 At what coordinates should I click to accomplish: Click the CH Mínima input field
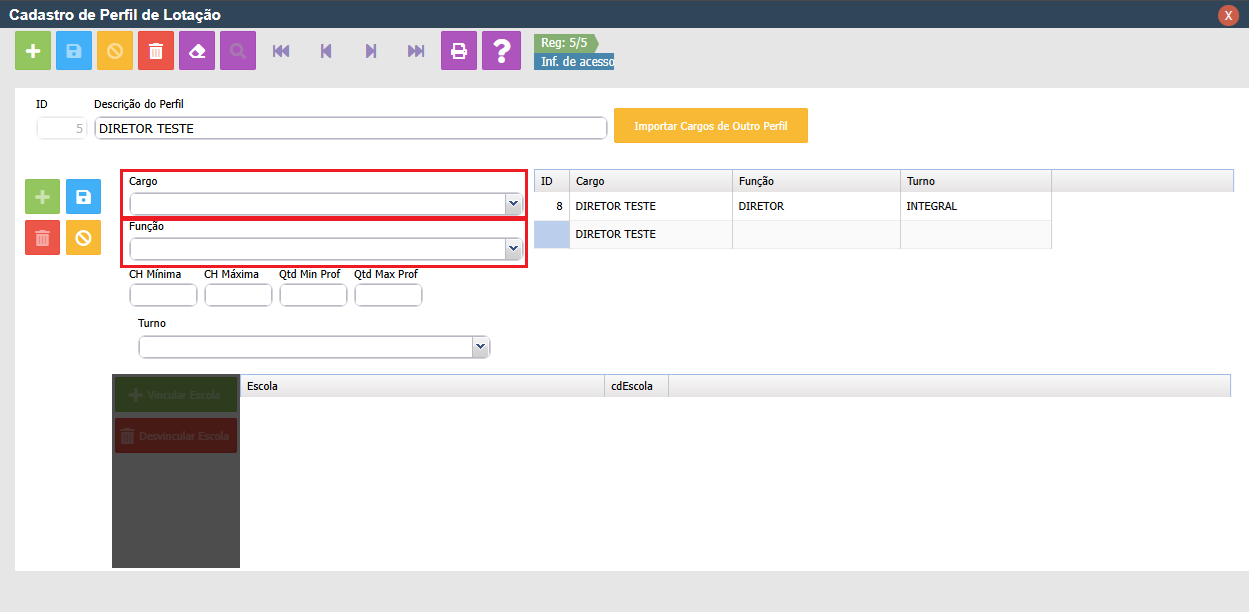pyautogui.click(x=163, y=295)
